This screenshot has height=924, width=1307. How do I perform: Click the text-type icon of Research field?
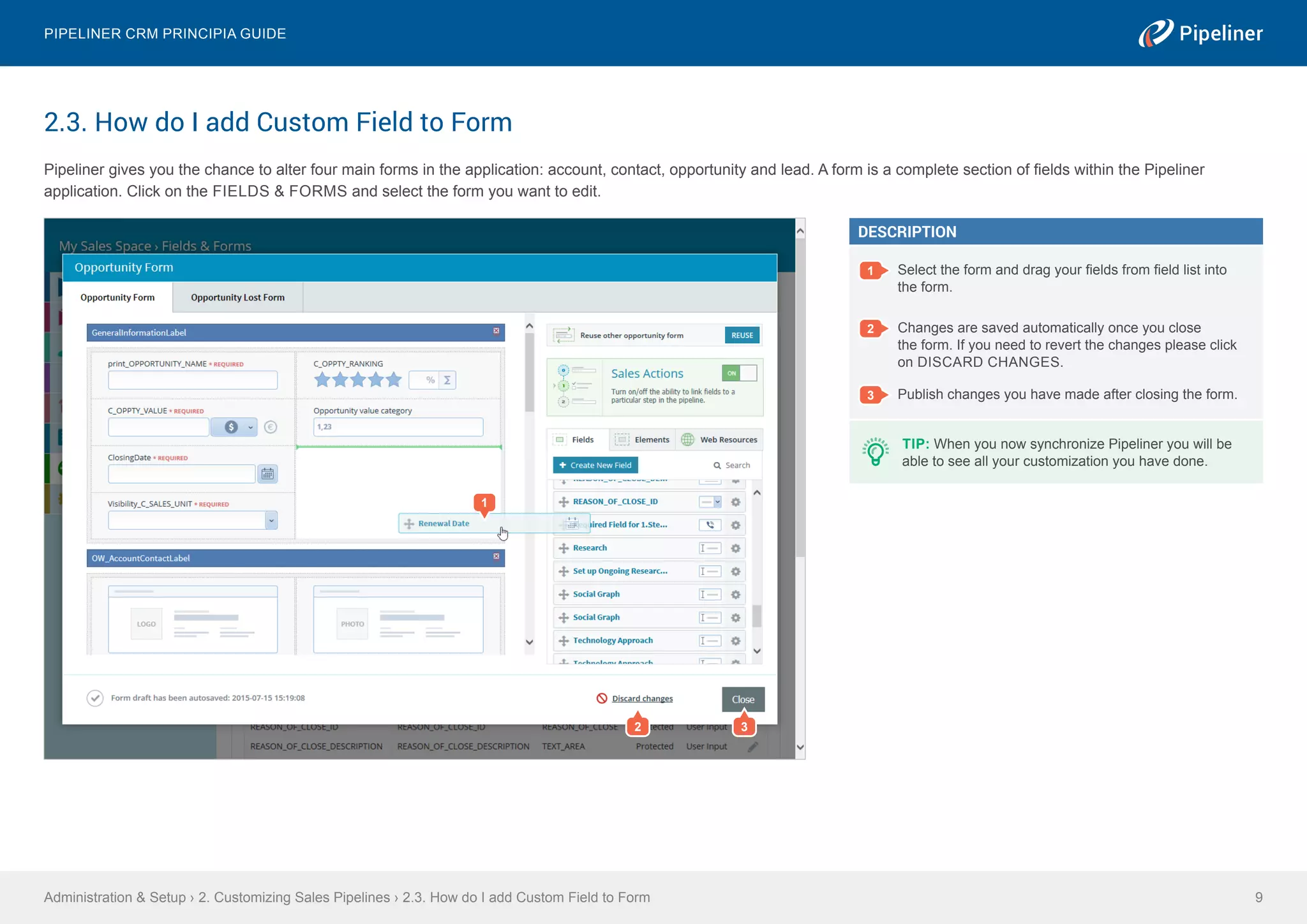pyautogui.click(x=710, y=548)
